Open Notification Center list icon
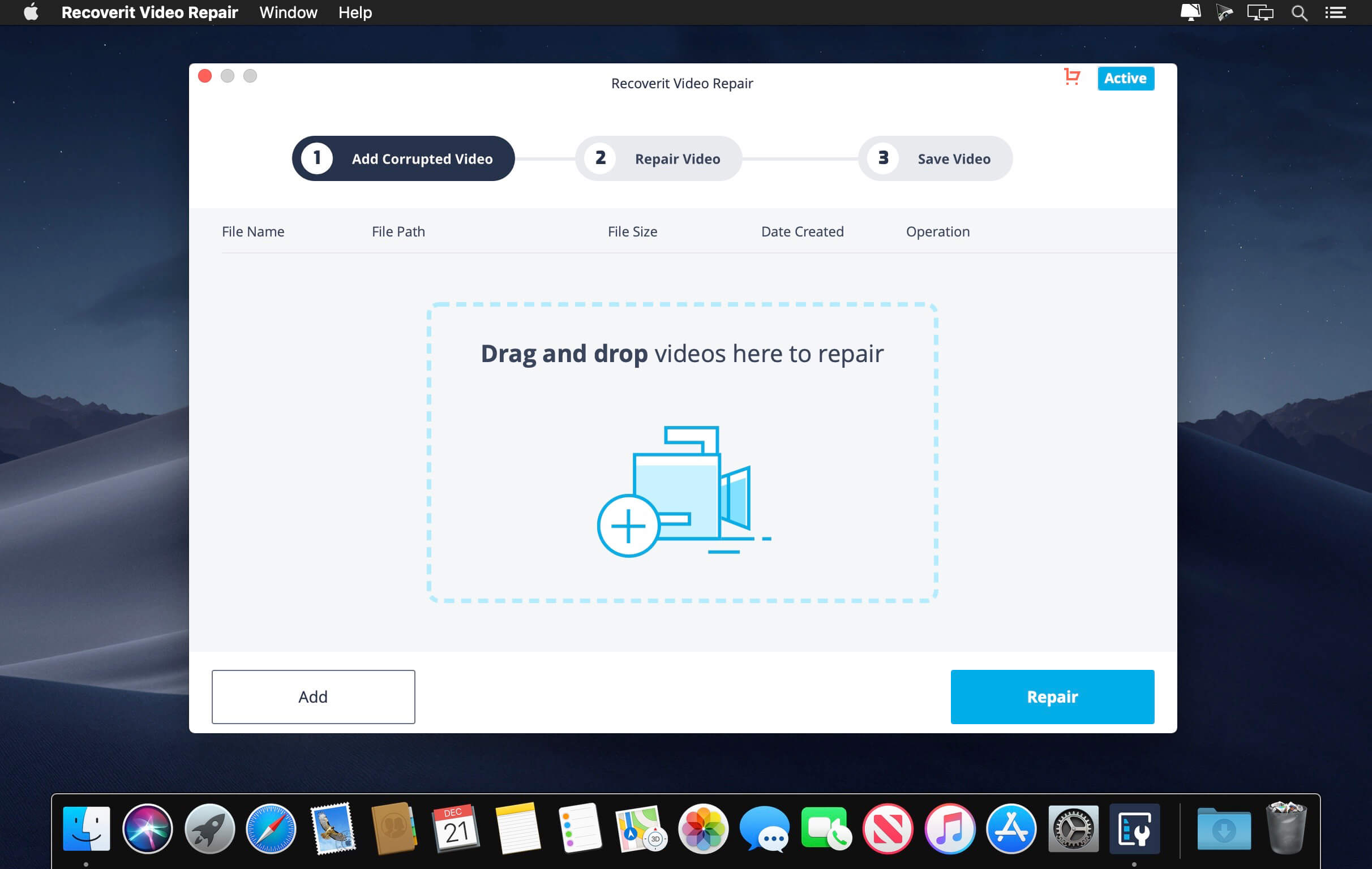This screenshot has width=1372, height=869. click(x=1335, y=12)
